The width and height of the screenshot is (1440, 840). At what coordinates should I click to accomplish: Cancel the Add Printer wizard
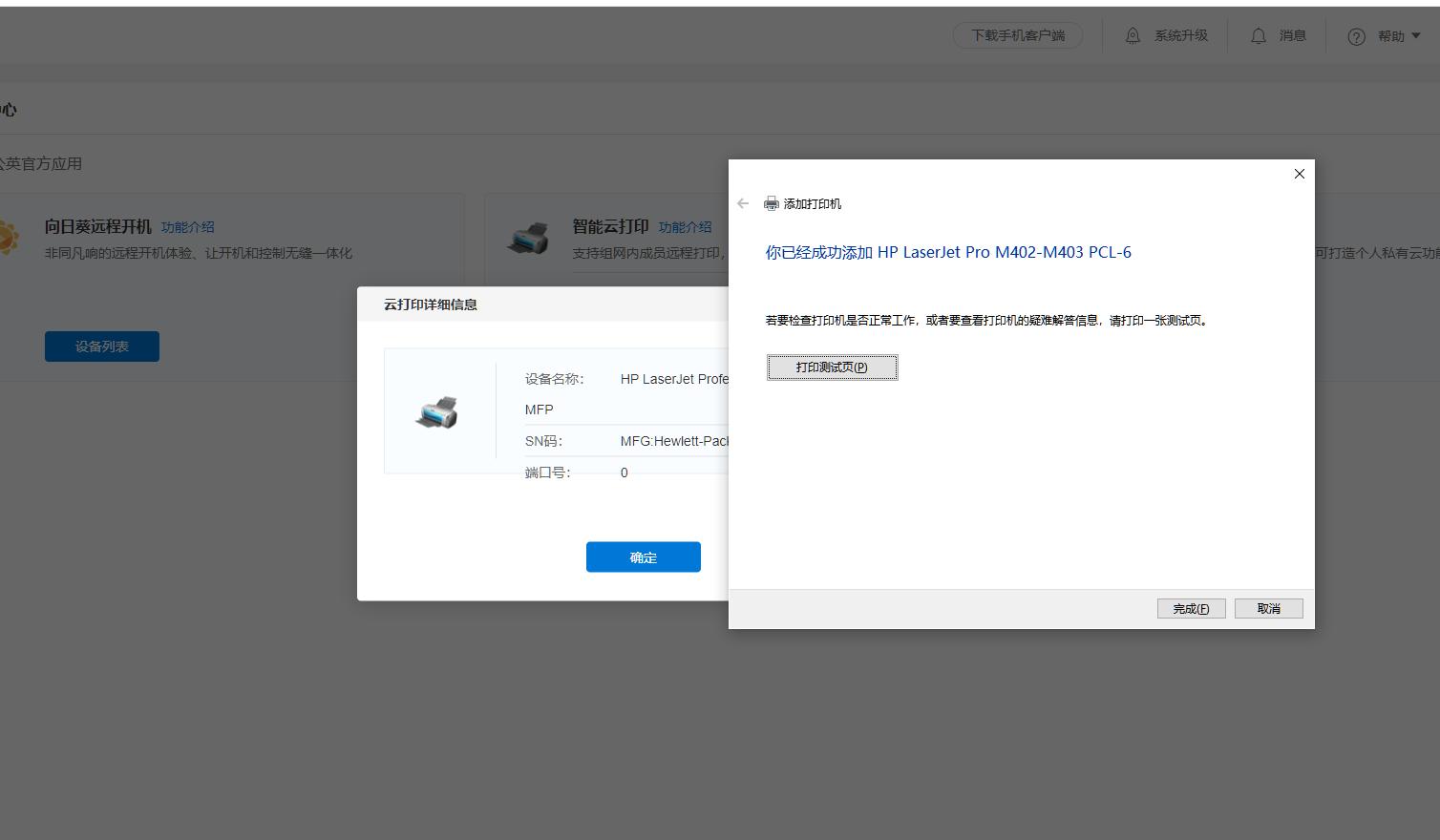1268,609
